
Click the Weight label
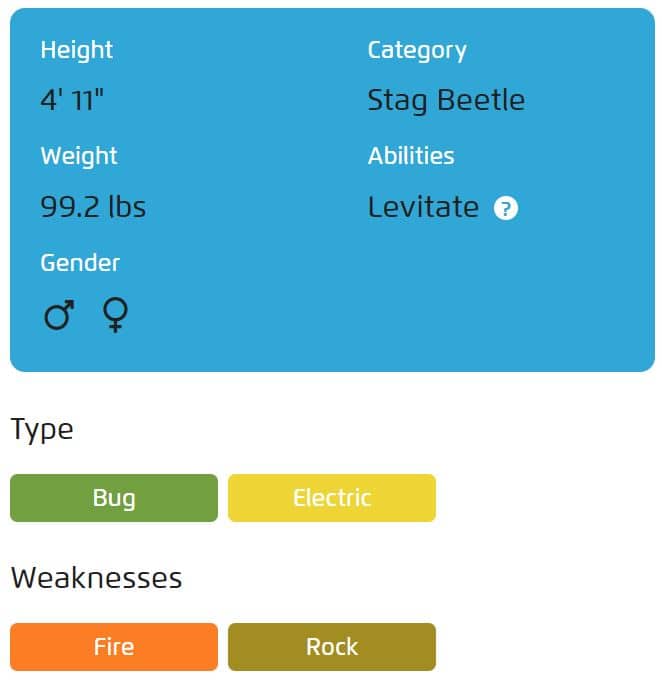click(x=79, y=156)
